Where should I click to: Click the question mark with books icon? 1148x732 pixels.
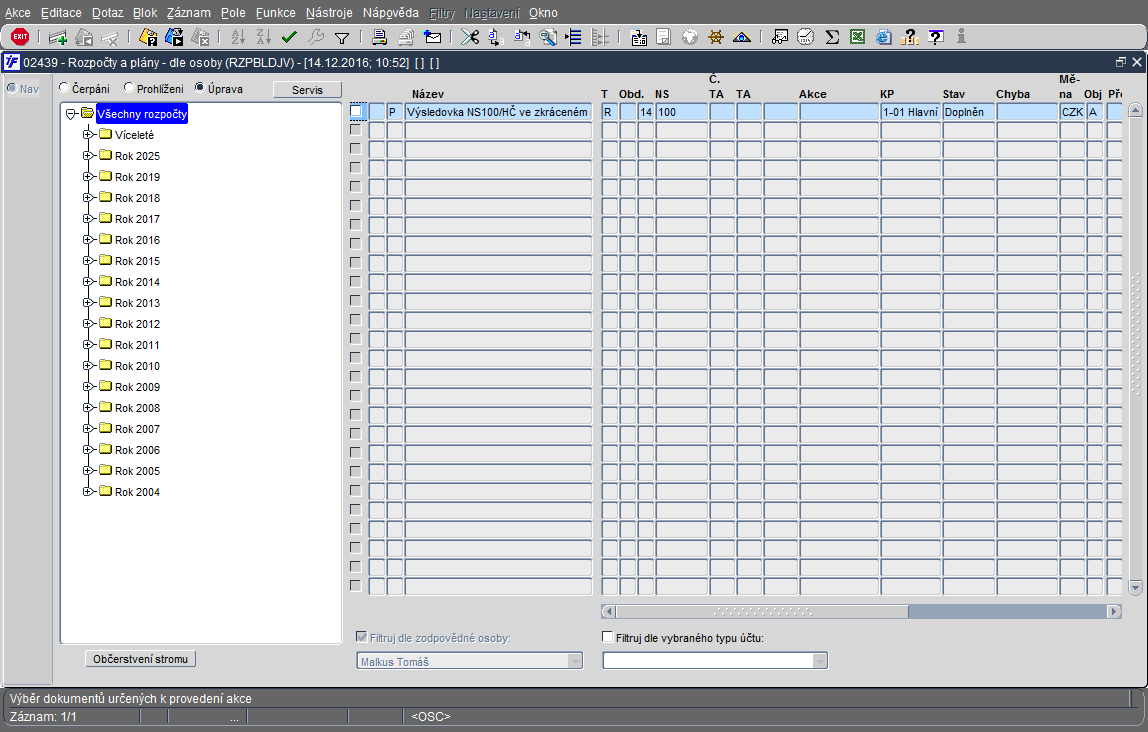910,37
